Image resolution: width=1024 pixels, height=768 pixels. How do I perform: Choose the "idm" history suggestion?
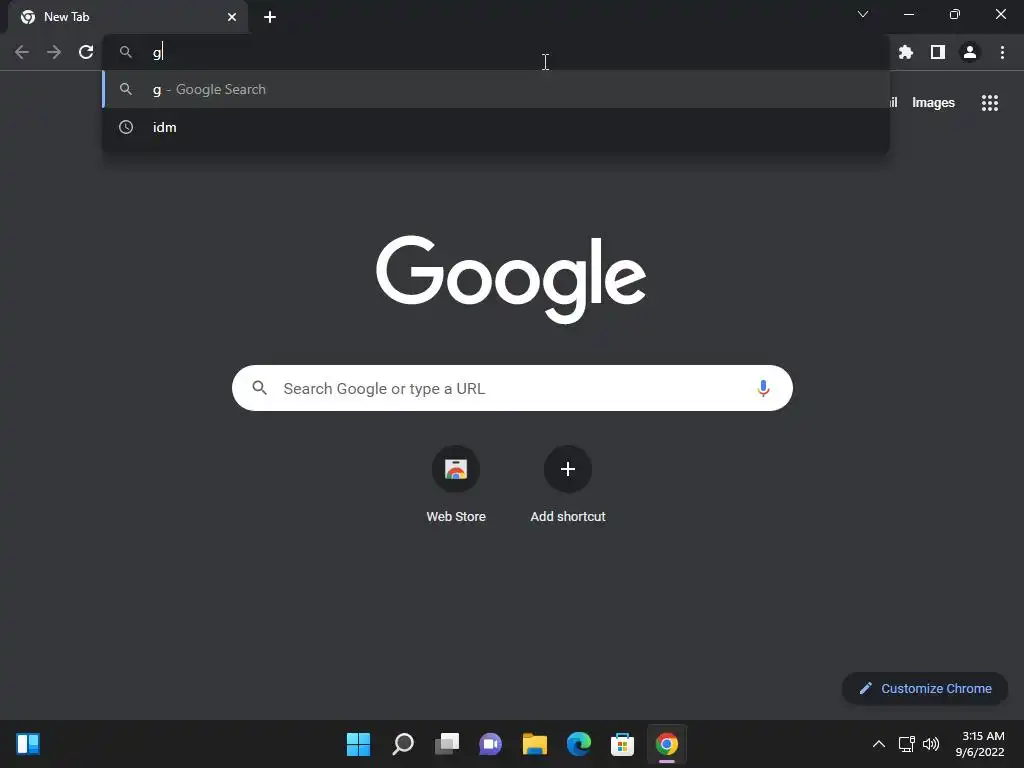496,127
